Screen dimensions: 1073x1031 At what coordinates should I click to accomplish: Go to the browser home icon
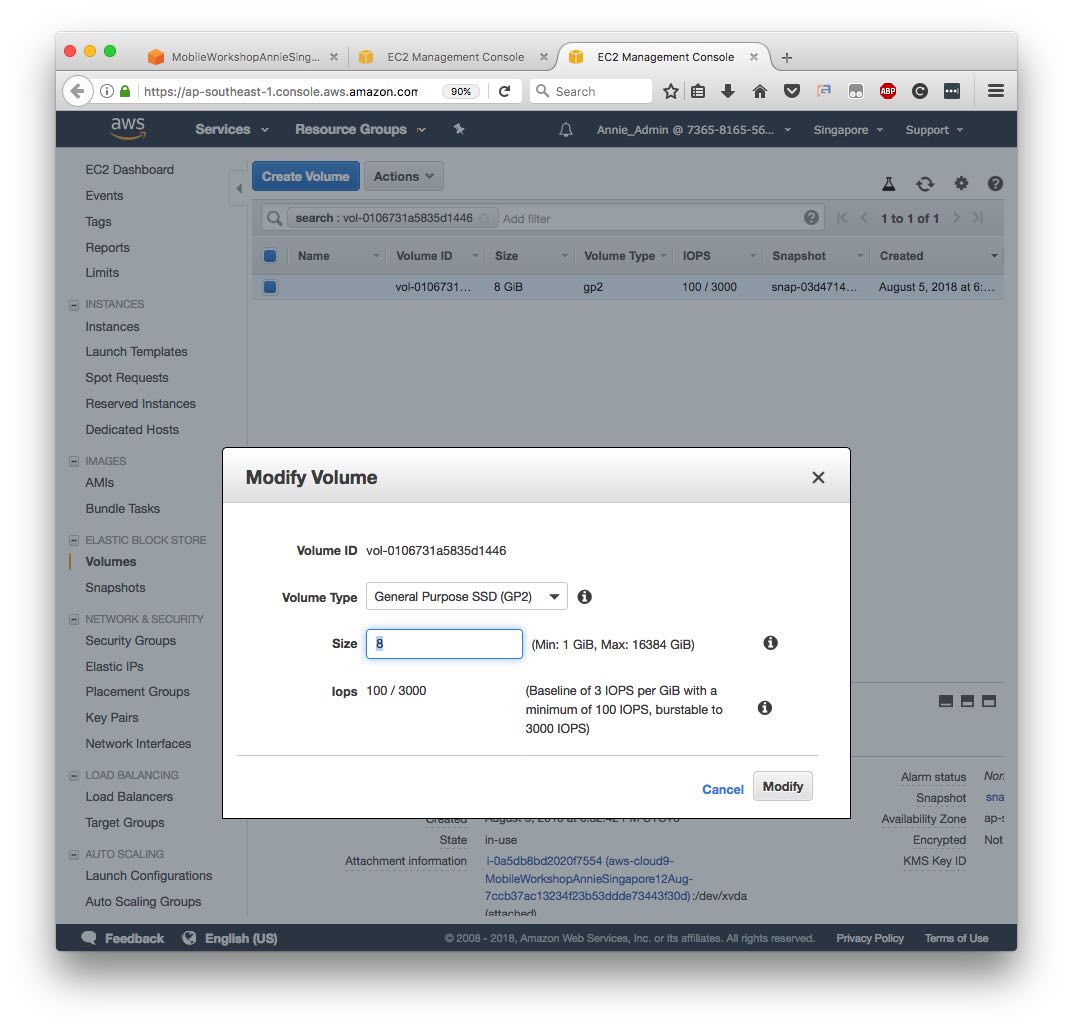coord(760,91)
